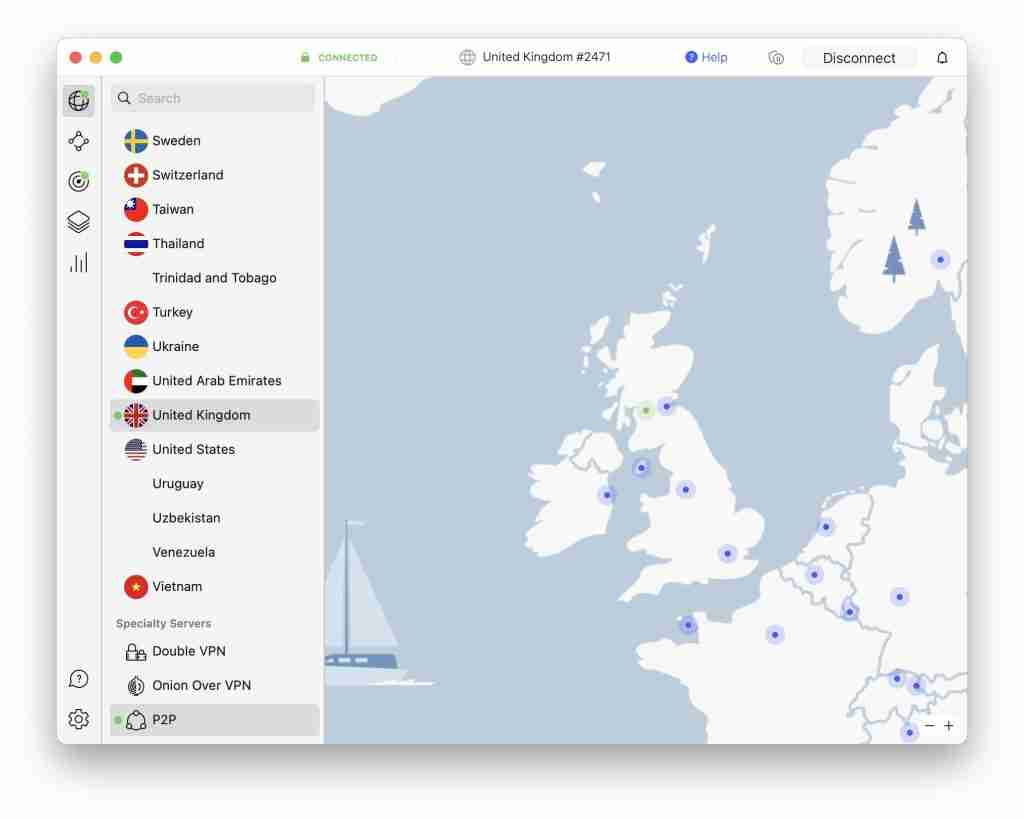This screenshot has height=819, width=1024.
Task: Focus the Search field
Action: click(x=213, y=98)
